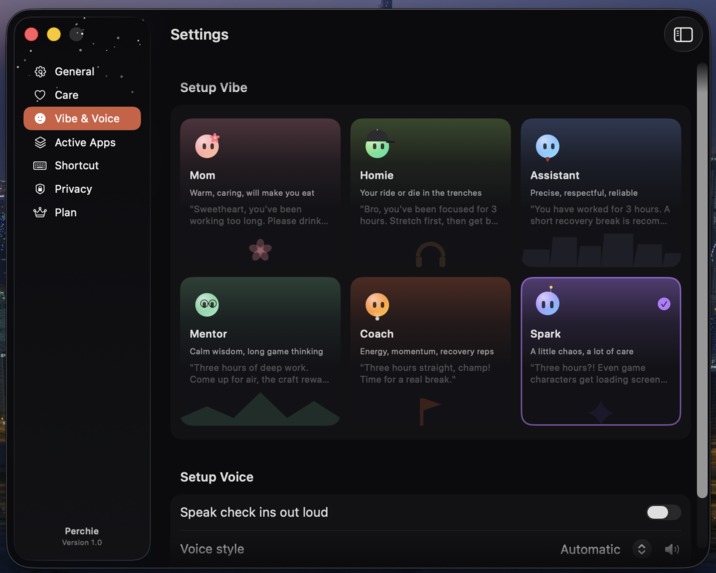
Task: Open the Voice style Automatic dropdown
Action: 604,549
